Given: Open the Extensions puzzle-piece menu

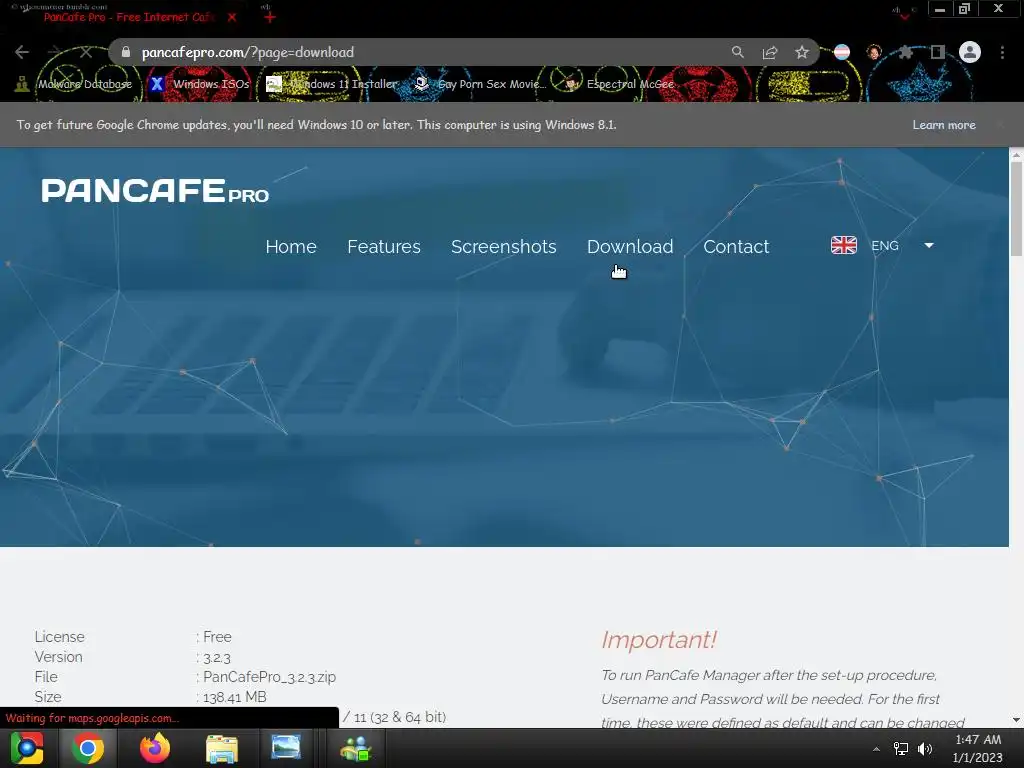Looking at the screenshot, I should [905, 52].
